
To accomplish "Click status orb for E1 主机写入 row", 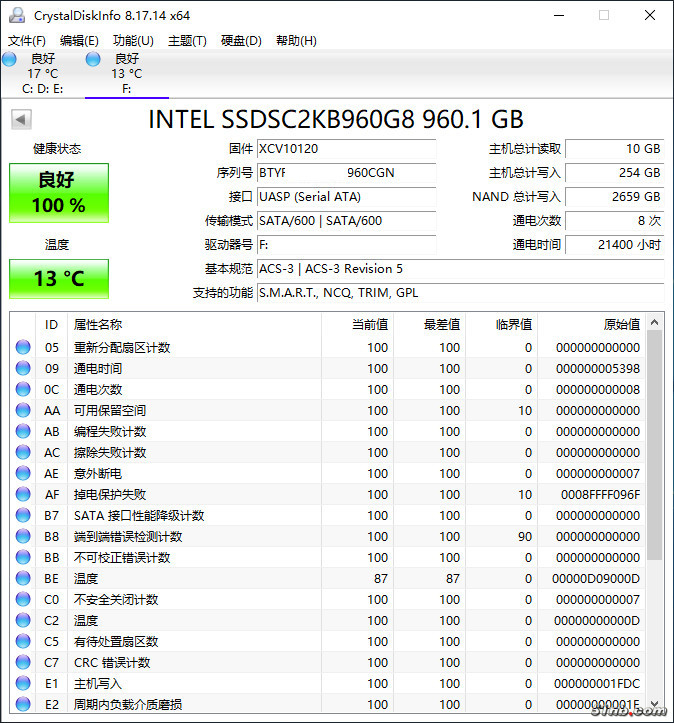I will [23, 683].
